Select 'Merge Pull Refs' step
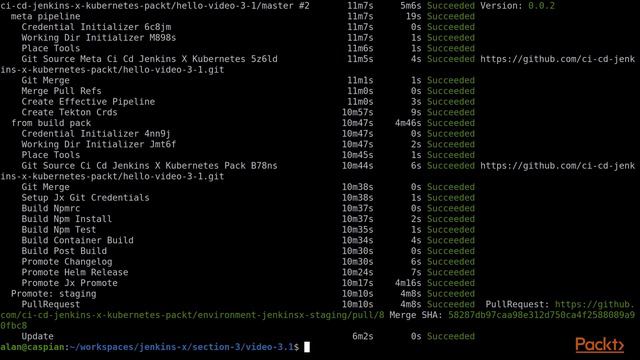Screen dimensions: 640x360 [61, 91]
